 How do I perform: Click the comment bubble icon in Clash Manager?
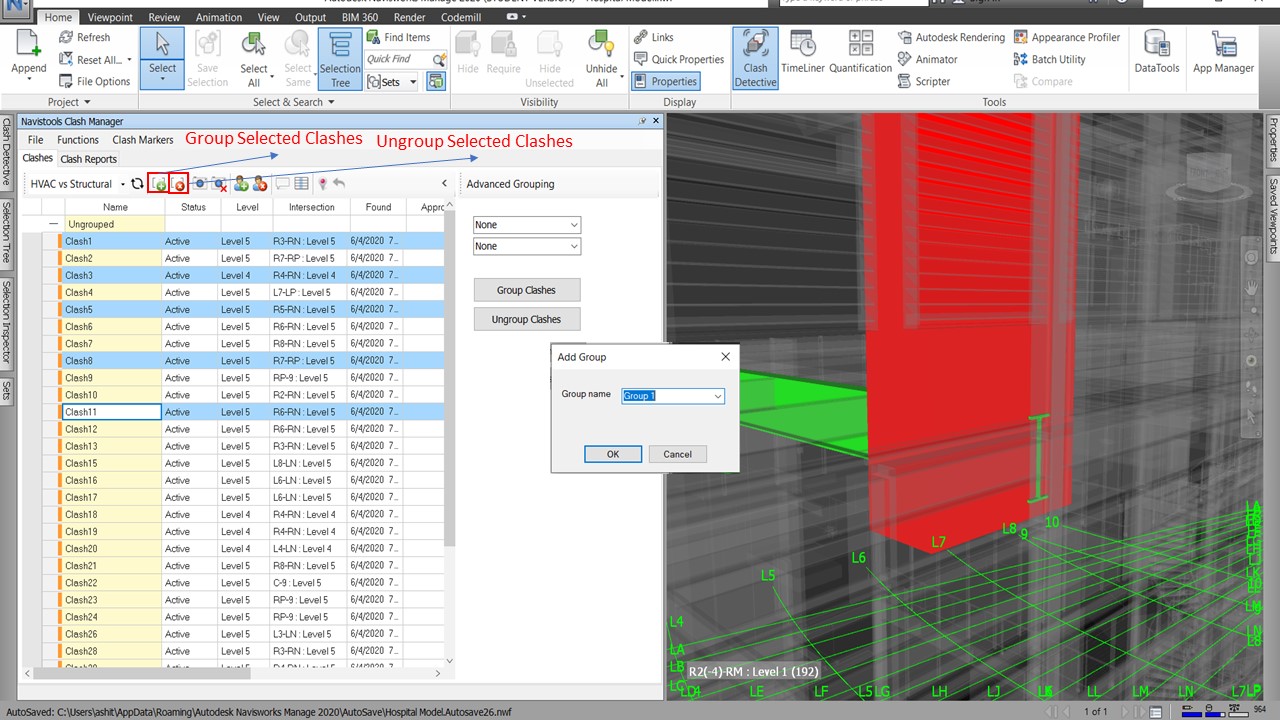click(283, 184)
